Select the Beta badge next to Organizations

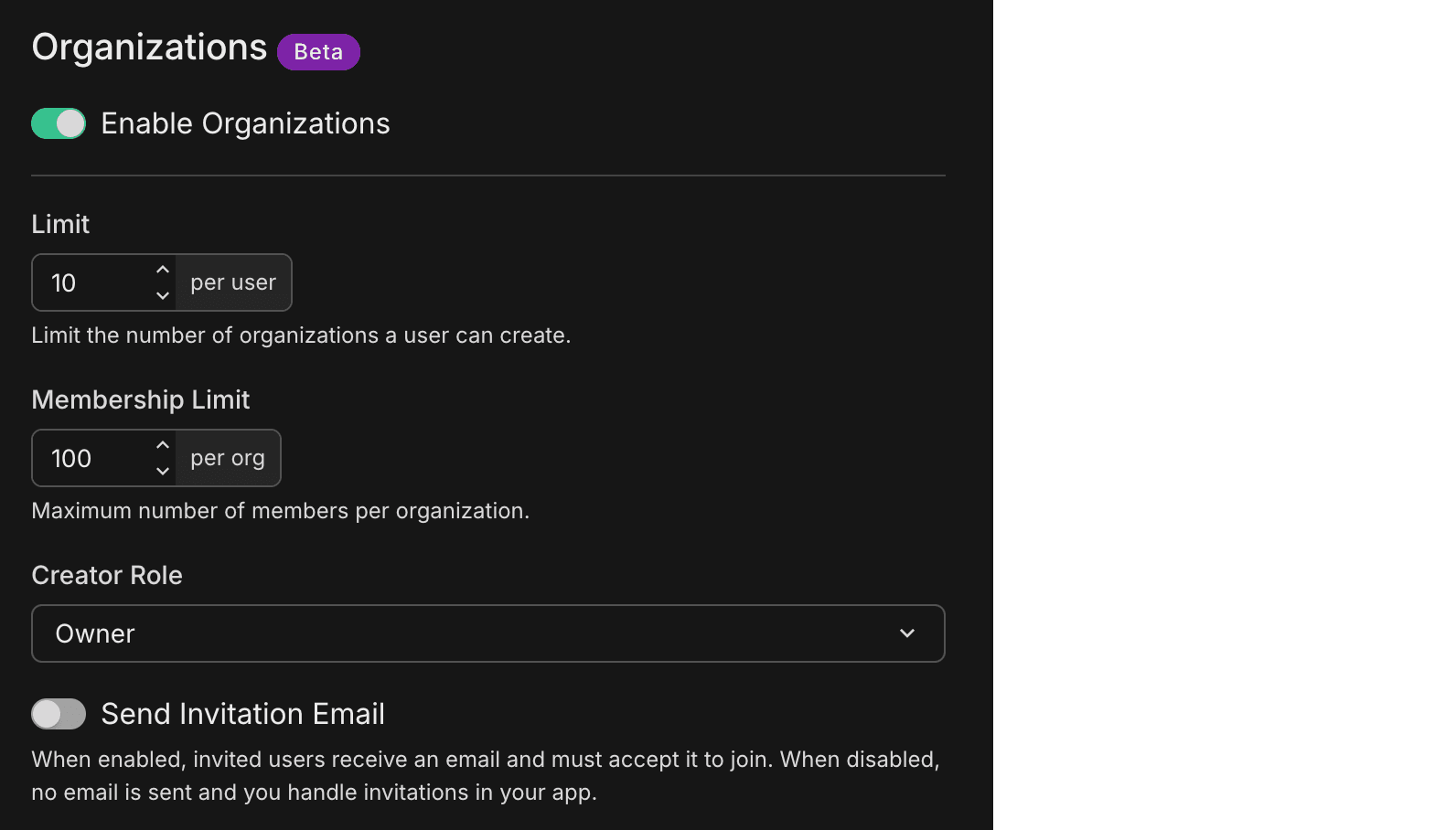point(318,52)
